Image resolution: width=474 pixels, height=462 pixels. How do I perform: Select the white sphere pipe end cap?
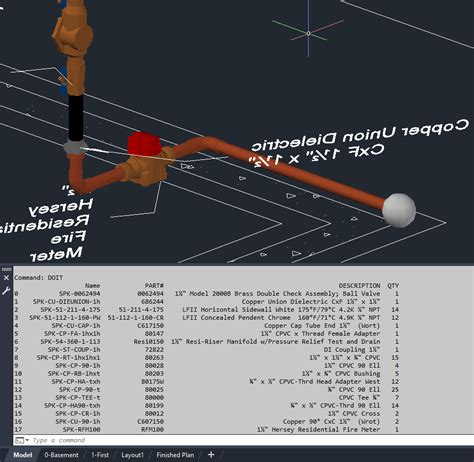(x=399, y=210)
